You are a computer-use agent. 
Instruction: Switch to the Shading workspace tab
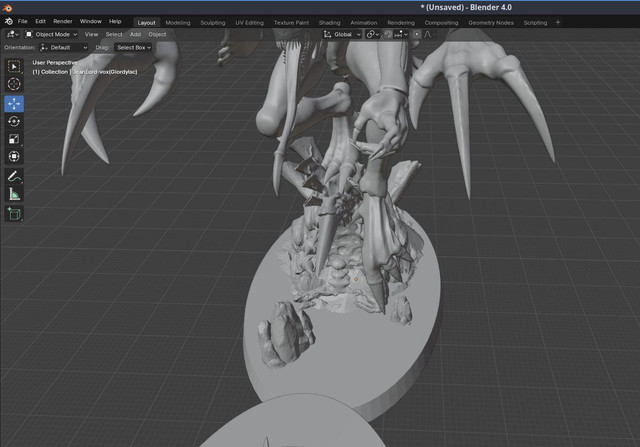coord(329,23)
